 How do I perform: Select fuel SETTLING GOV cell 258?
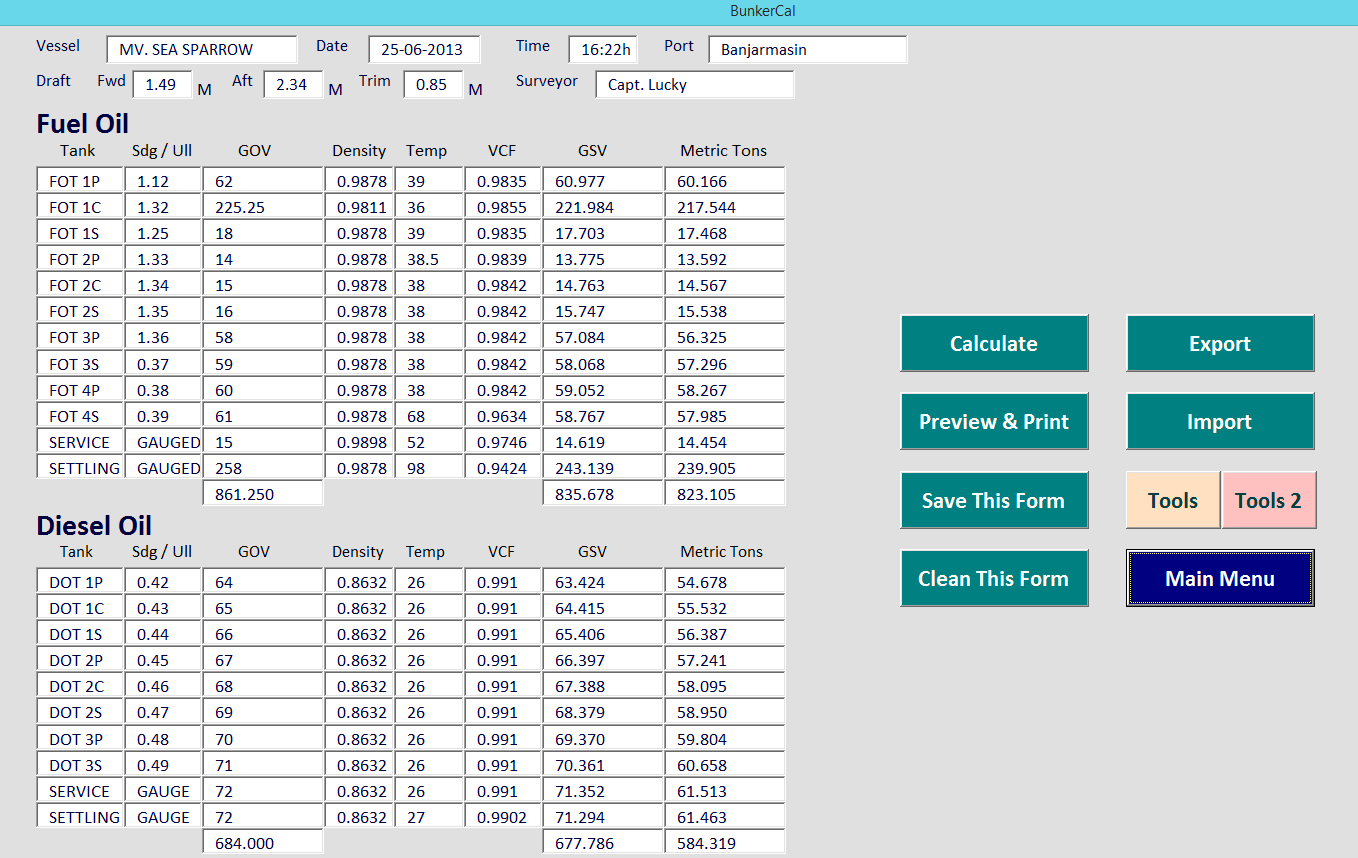tap(263, 468)
